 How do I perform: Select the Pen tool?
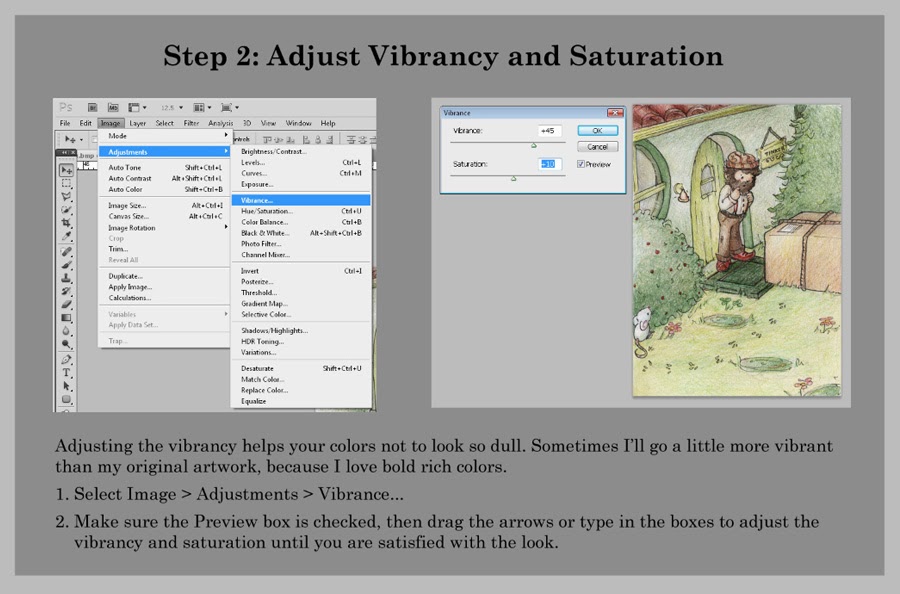pos(67,360)
